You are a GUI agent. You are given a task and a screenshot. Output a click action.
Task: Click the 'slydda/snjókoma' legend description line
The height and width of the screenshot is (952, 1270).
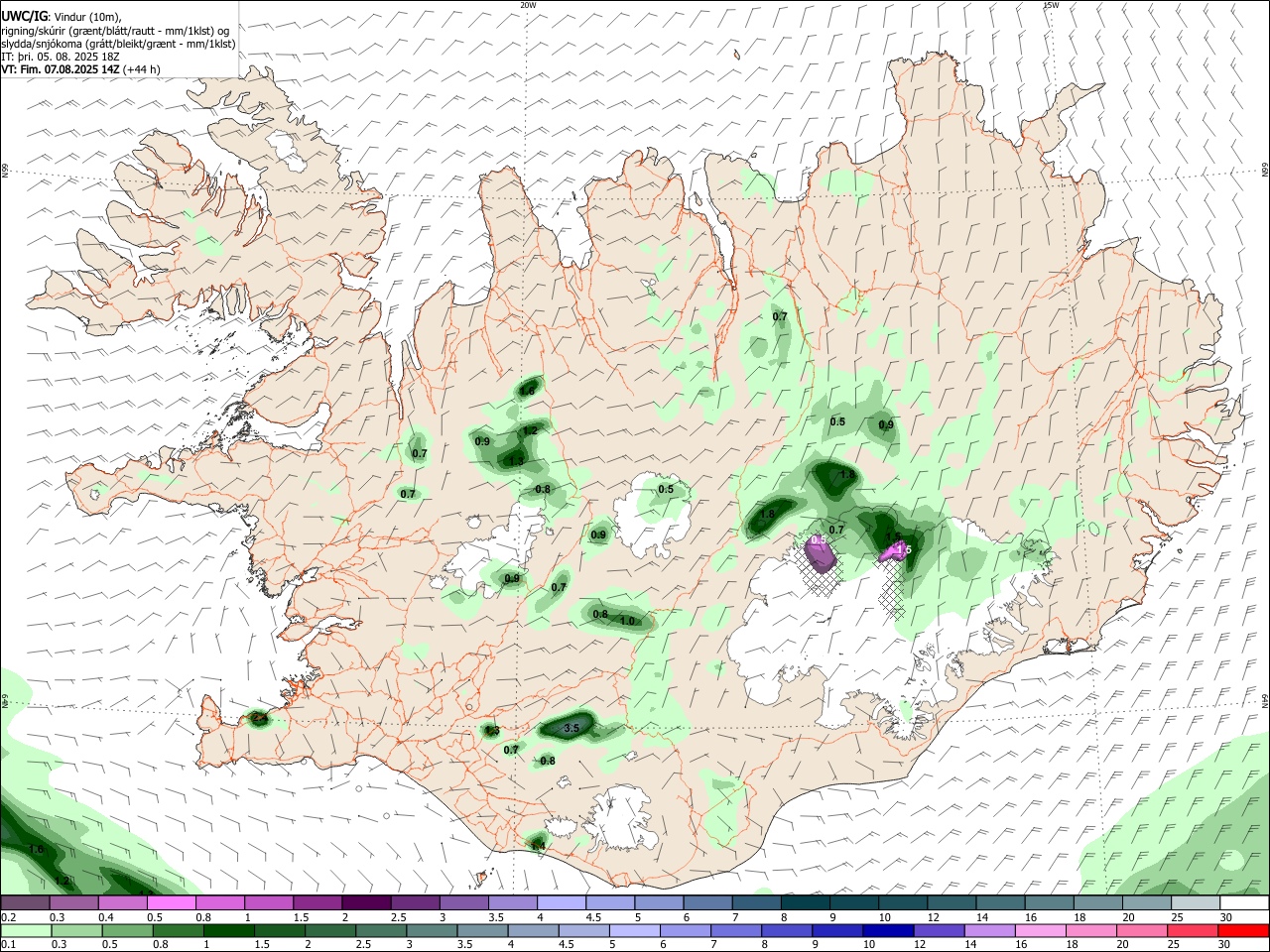pos(118,44)
